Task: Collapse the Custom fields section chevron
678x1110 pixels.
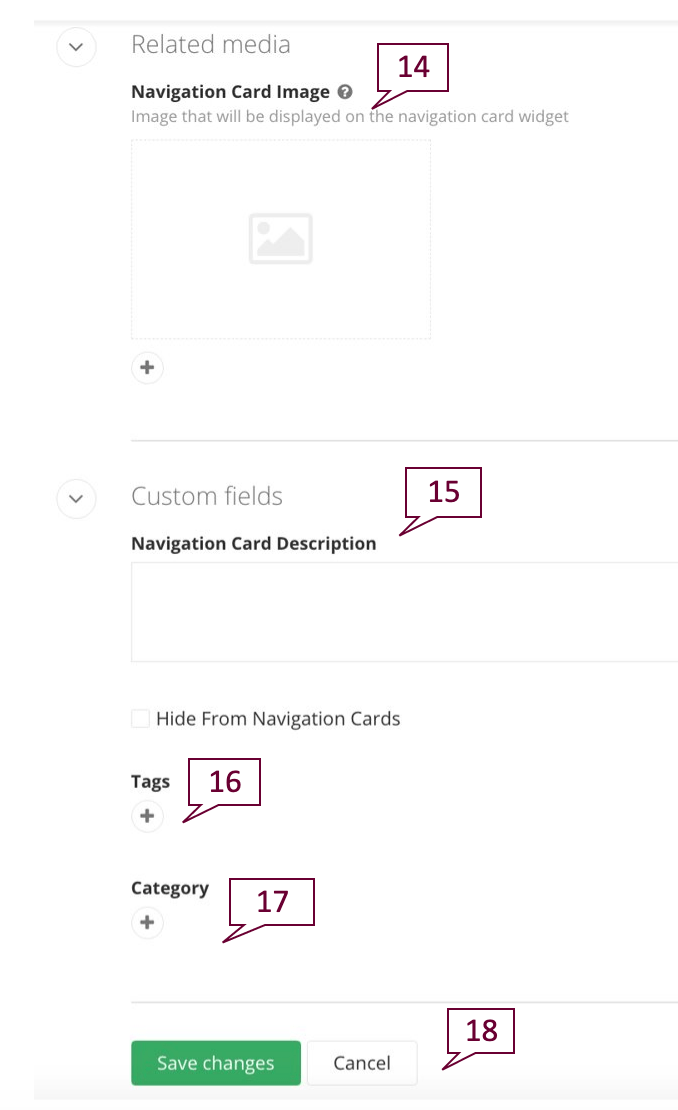Action: pyautogui.click(x=76, y=498)
